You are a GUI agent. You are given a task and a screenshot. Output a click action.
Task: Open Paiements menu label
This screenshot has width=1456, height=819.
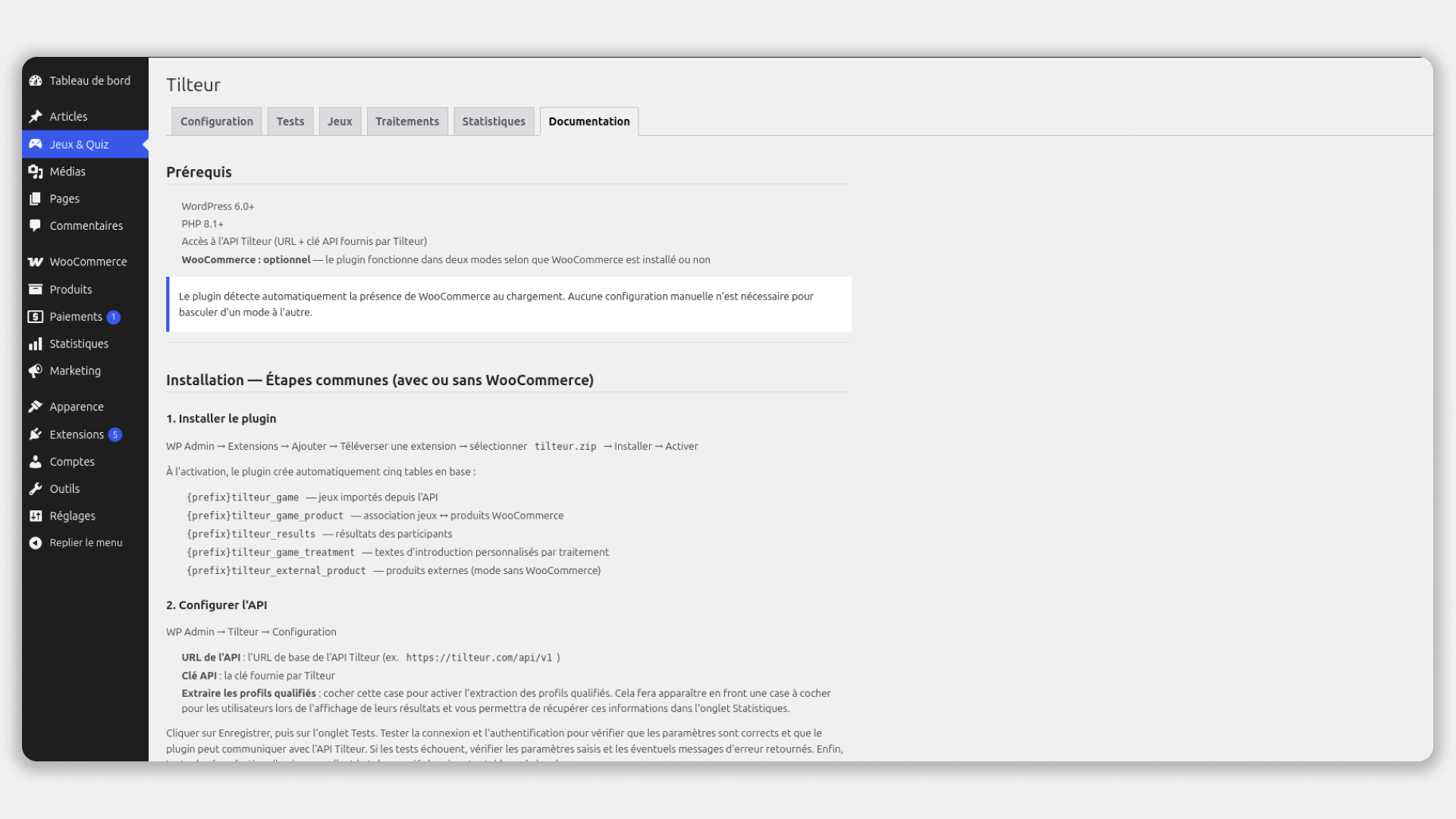pos(76,316)
